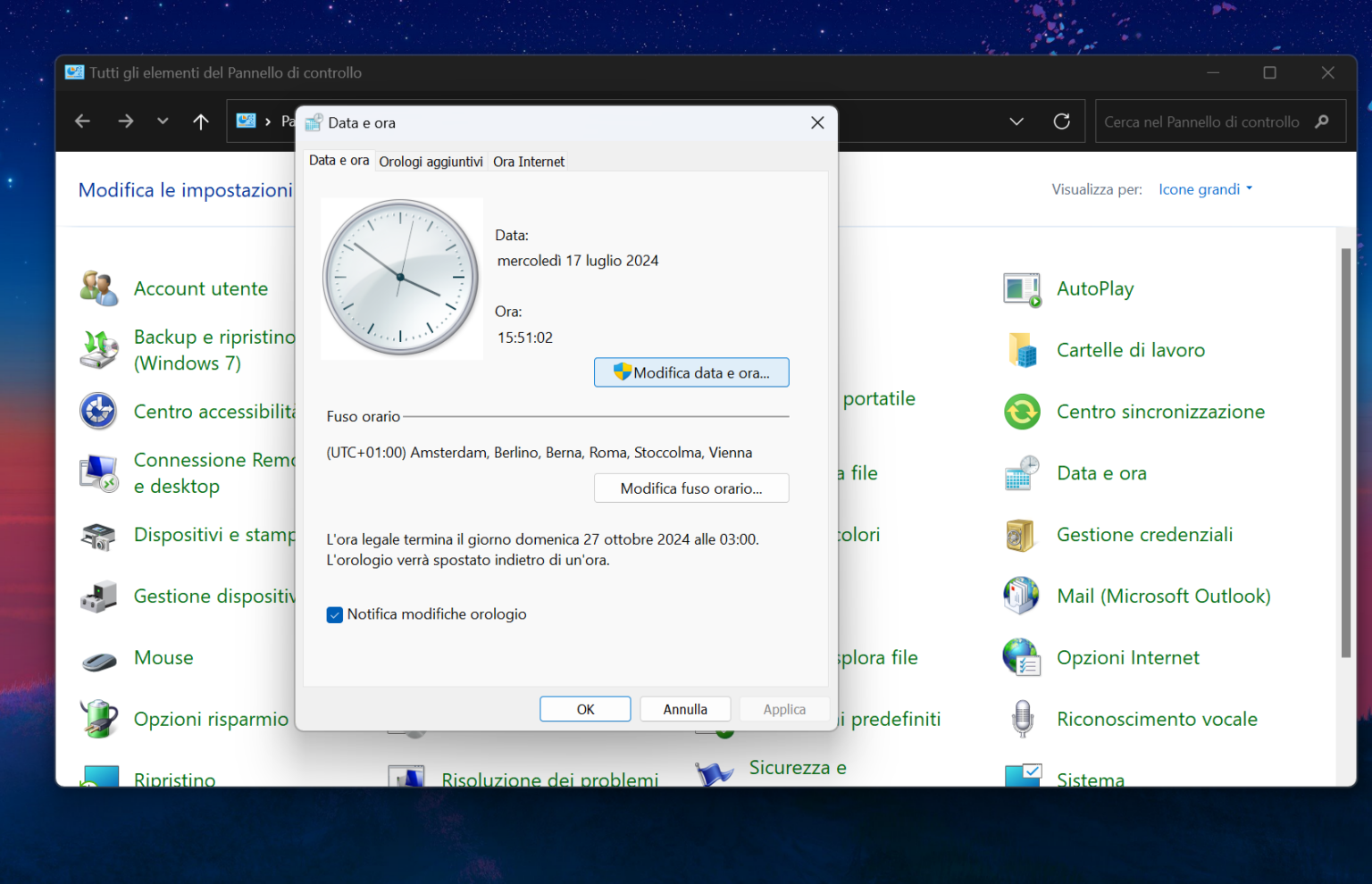Screen dimensions: 1372x884
Task: Switch to the Ora Internet tab
Action: coord(529,162)
